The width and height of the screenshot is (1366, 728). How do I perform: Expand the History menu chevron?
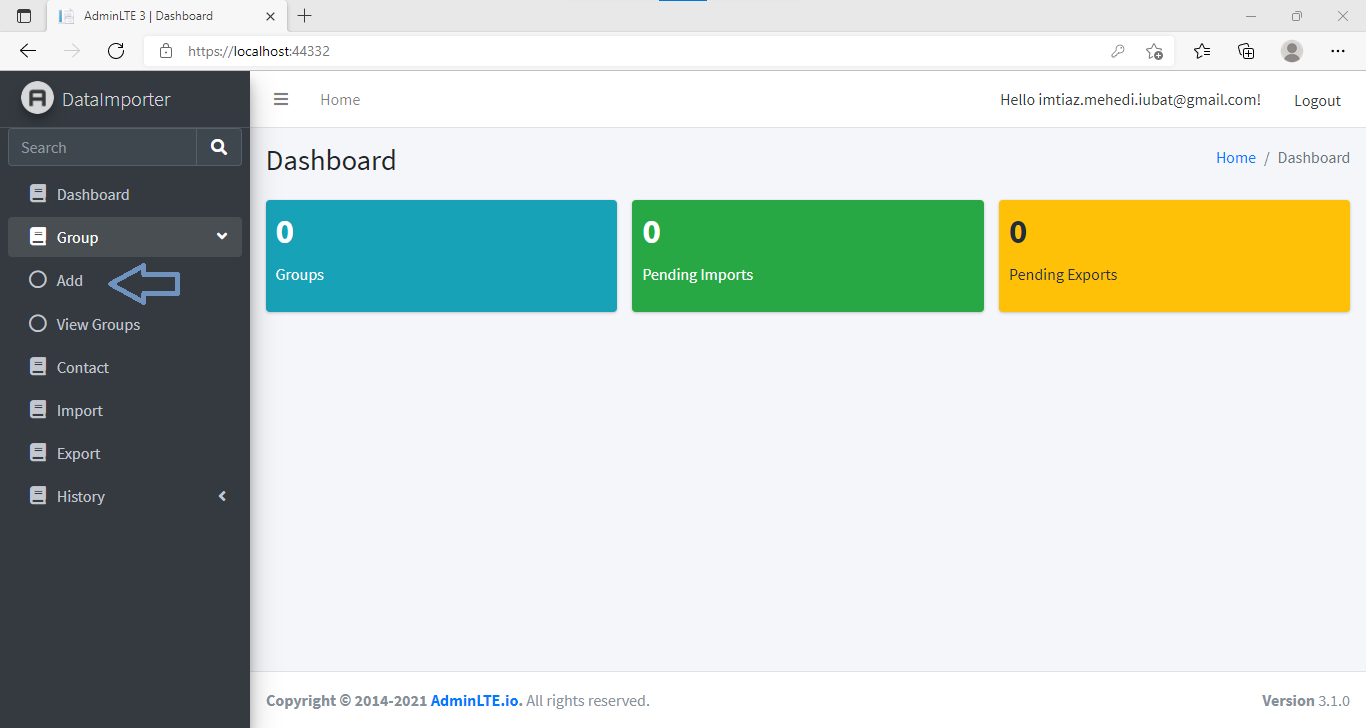[x=221, y=495]
